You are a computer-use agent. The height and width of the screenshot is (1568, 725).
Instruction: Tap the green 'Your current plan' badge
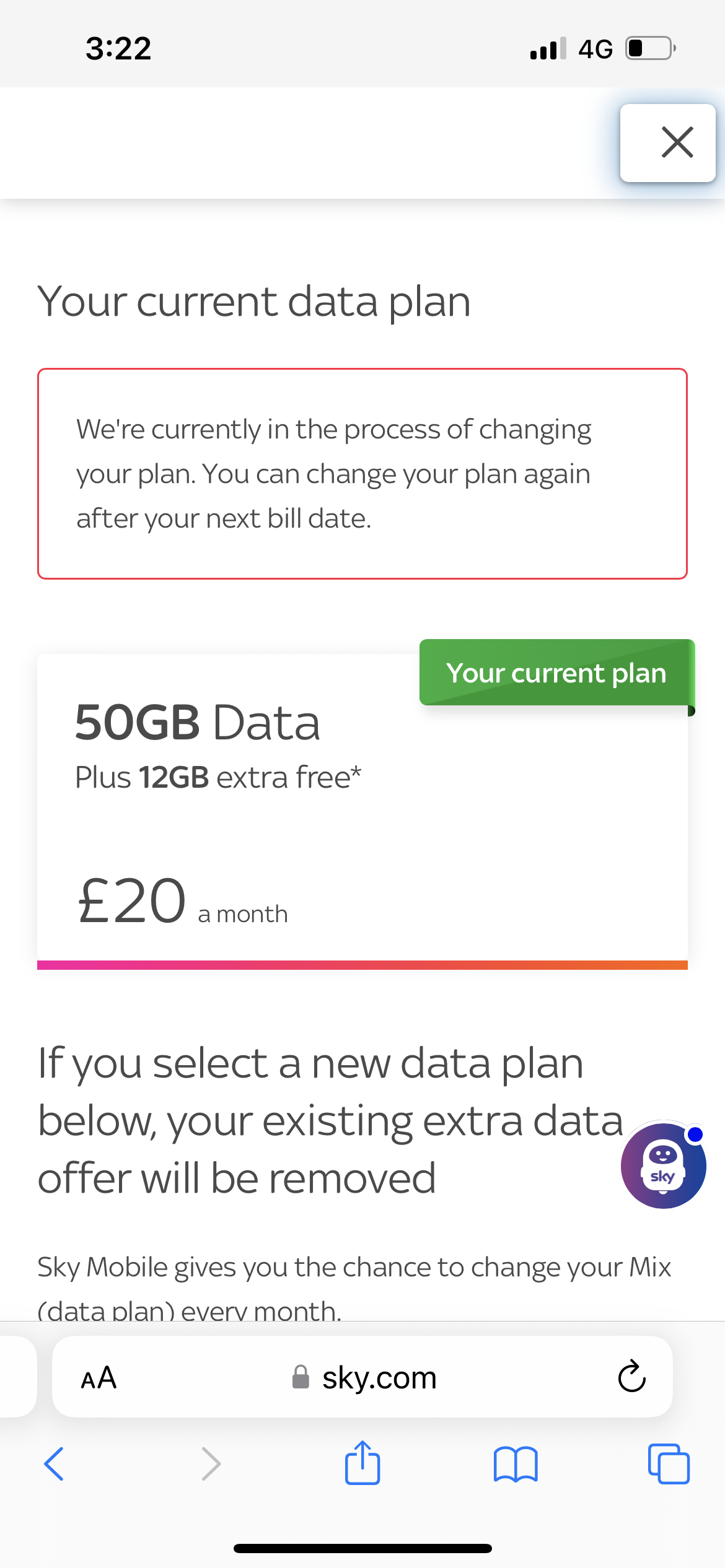(556, 673)
